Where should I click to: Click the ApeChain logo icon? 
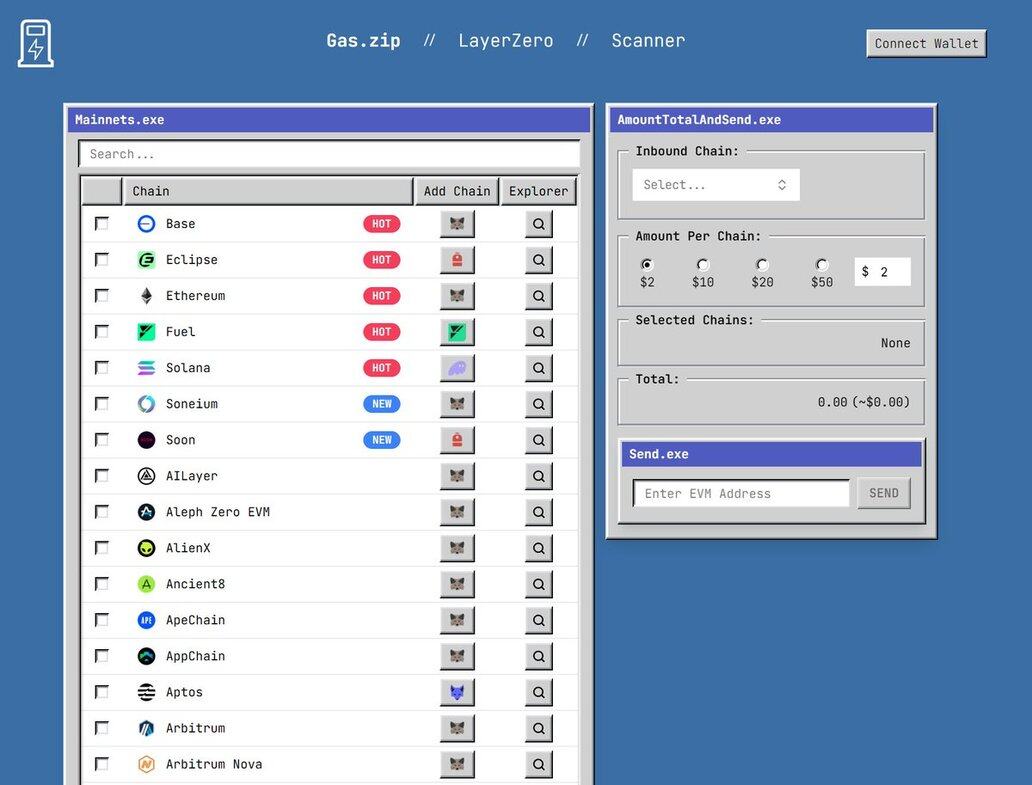(146, 620)
